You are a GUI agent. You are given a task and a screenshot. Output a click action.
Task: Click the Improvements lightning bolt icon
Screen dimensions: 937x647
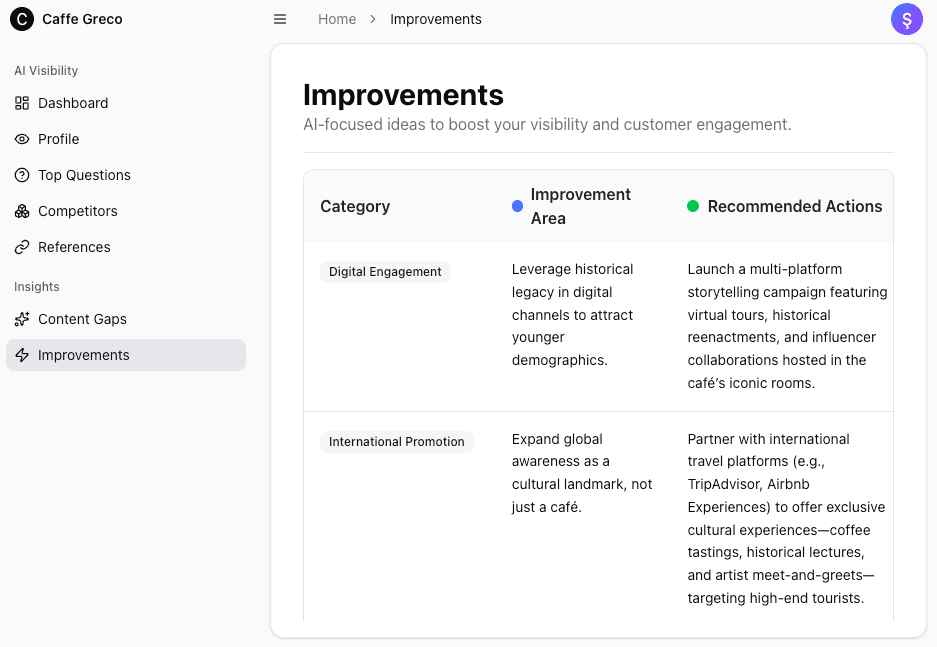coord(22,355)
